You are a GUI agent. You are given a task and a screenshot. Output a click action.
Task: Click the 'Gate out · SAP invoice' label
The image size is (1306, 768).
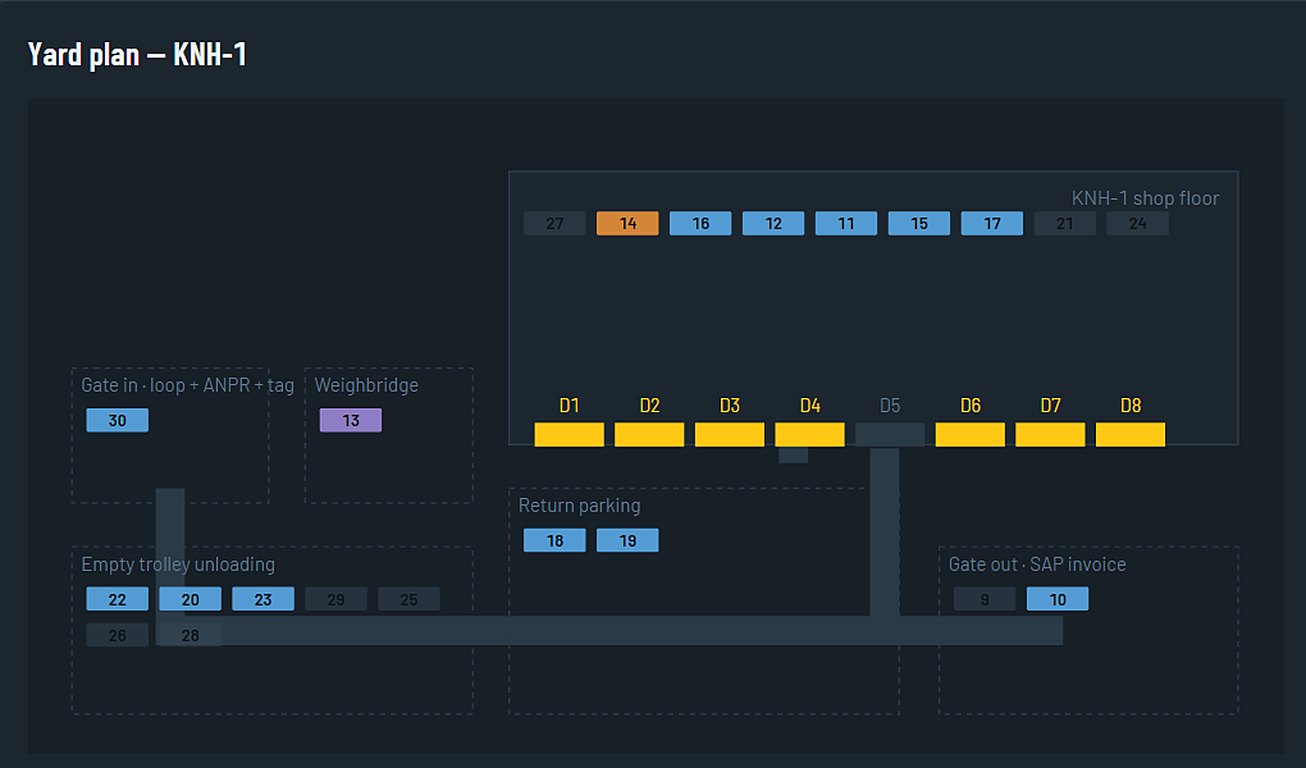click(x=1037, y=564)
